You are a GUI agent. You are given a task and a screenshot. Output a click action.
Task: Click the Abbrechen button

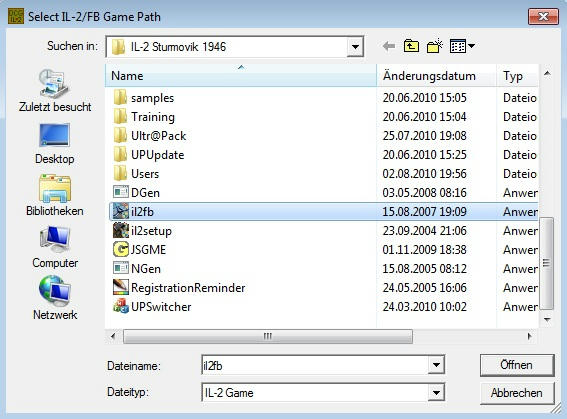(517, 393)
